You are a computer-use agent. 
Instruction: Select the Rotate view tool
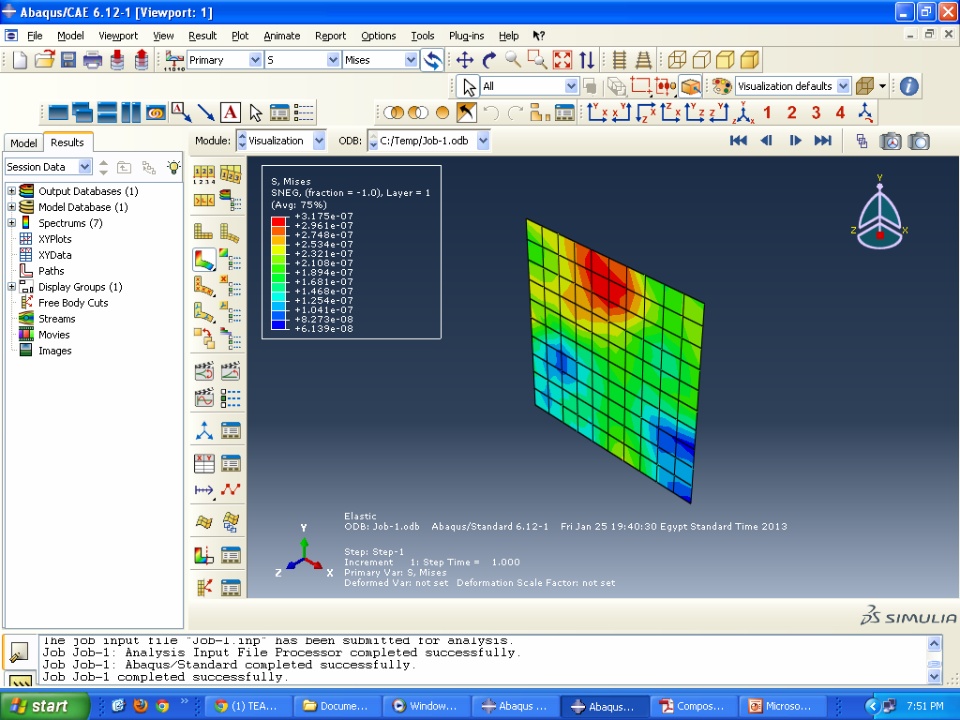tap(489, 60)
